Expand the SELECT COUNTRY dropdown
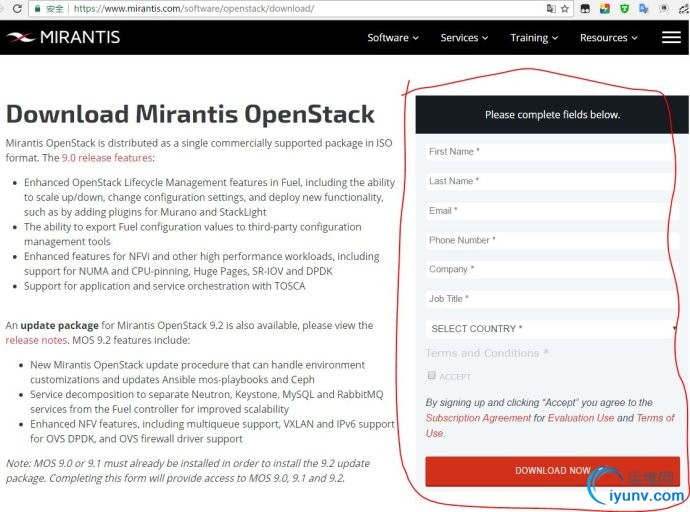 click(552, 329)
